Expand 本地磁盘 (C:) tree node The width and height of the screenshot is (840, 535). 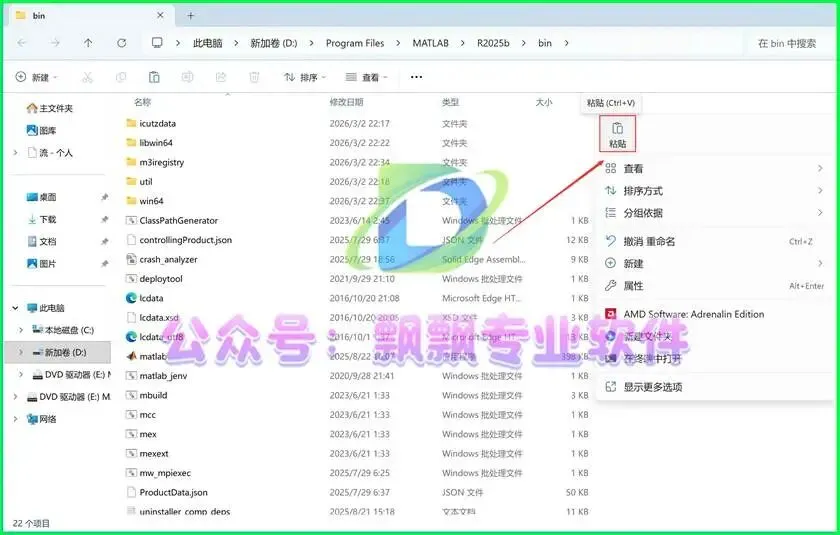pyautogui.click(x=20, y=330)
